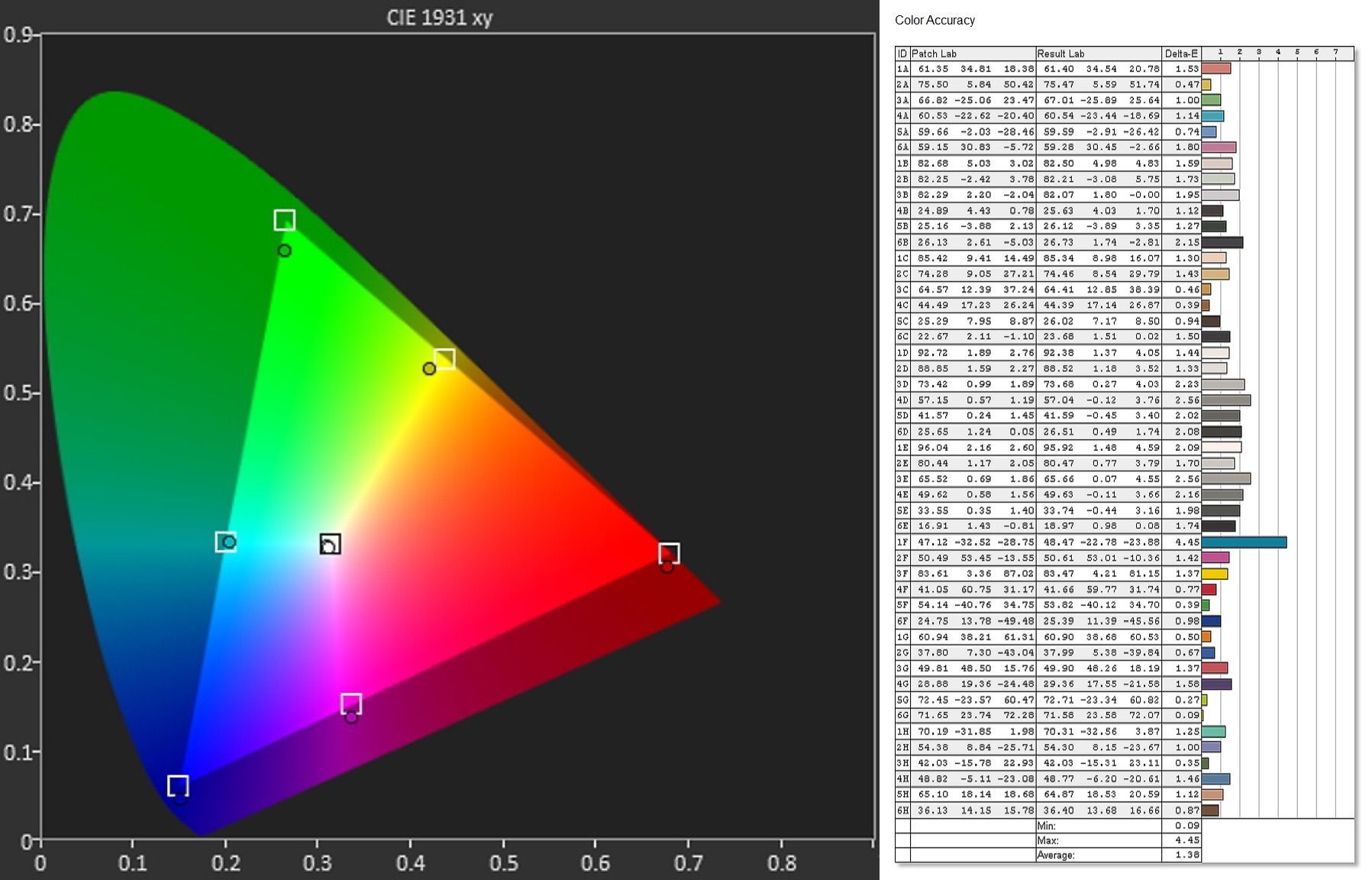The height and width of the screenshot is (880, 1372).
Task: Select the gray bar for patch 4D
Action: pyautogui.click(x=1226, y=400)
